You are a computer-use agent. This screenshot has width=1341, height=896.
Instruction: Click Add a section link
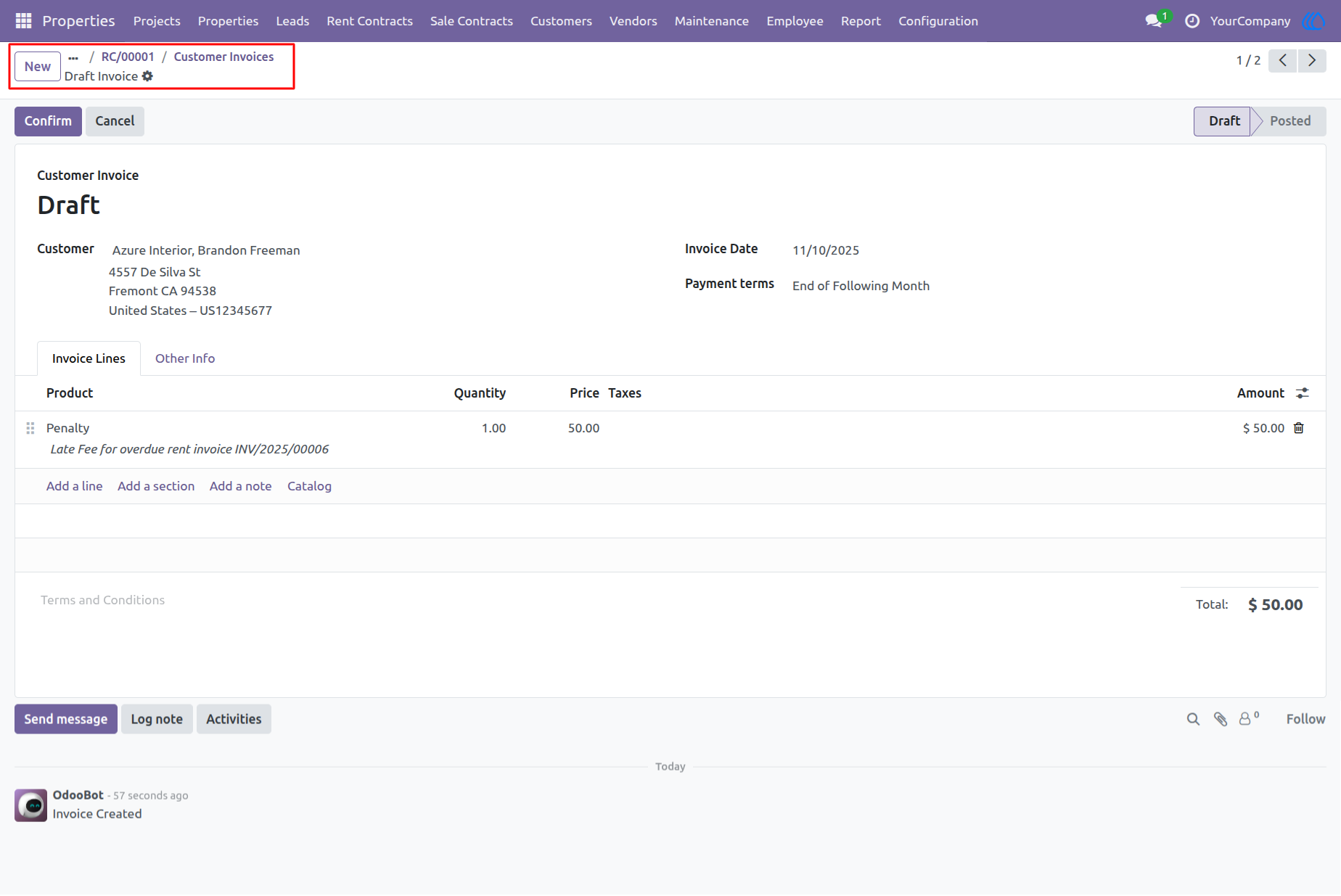pyautogui.click(x=156, y=486)
